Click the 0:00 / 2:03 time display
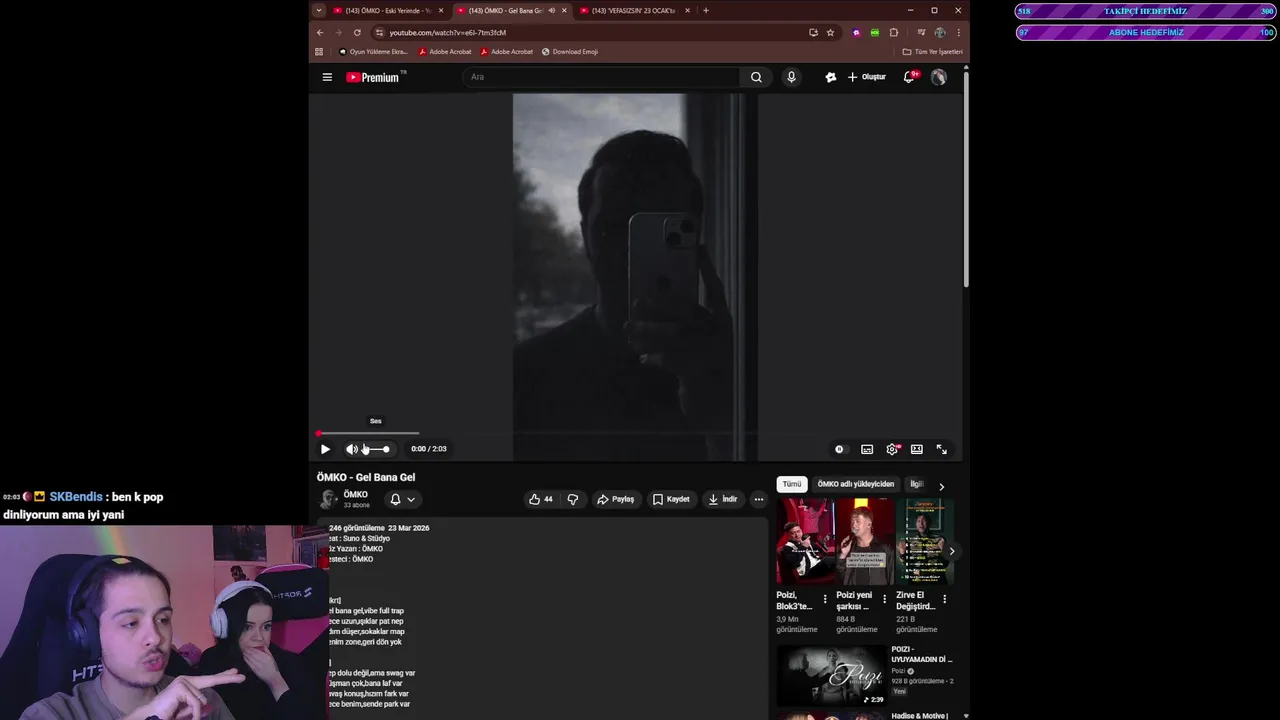 coord(429,449)
